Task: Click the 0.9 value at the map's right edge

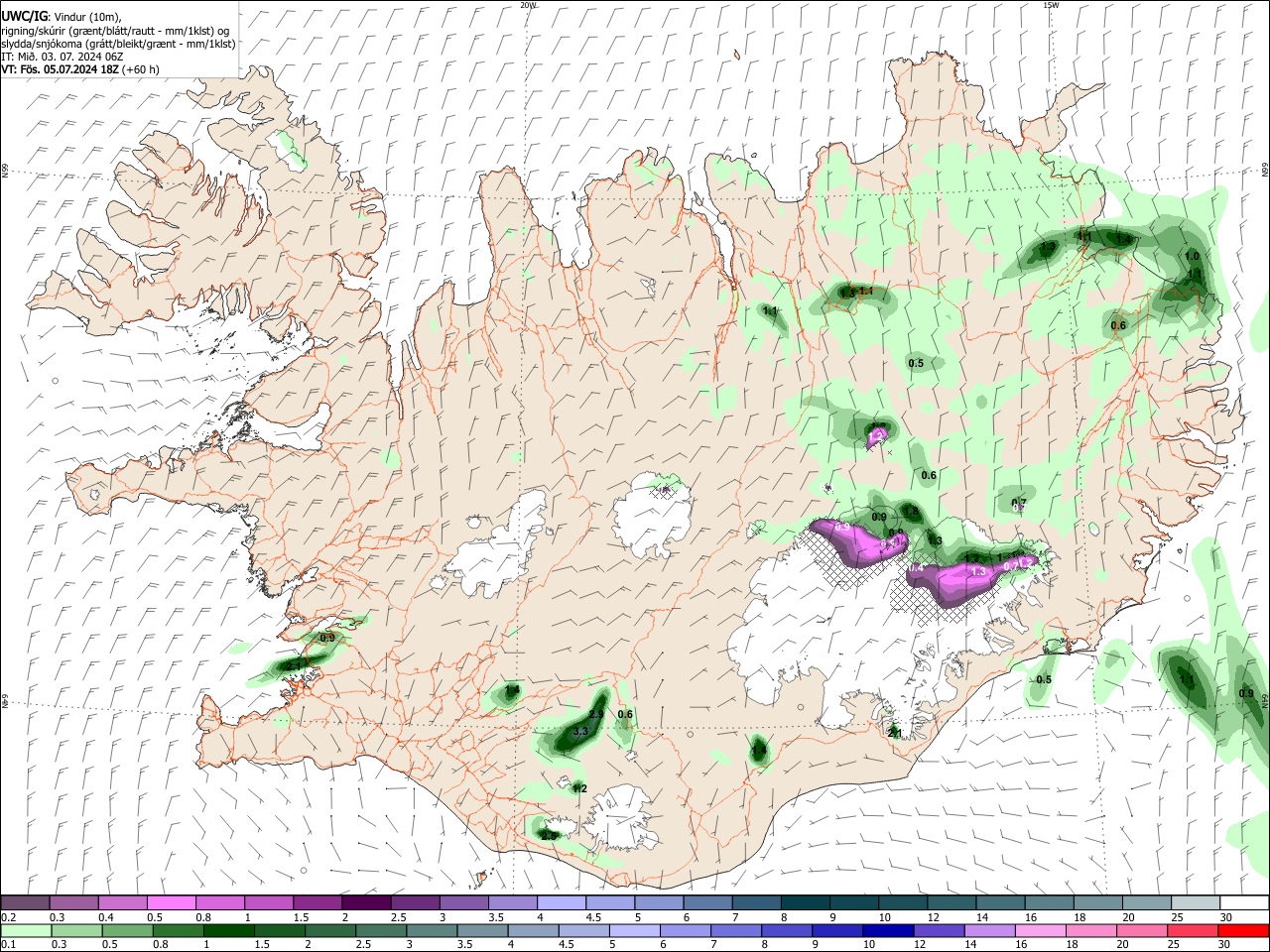Action: click(1246, 693)
